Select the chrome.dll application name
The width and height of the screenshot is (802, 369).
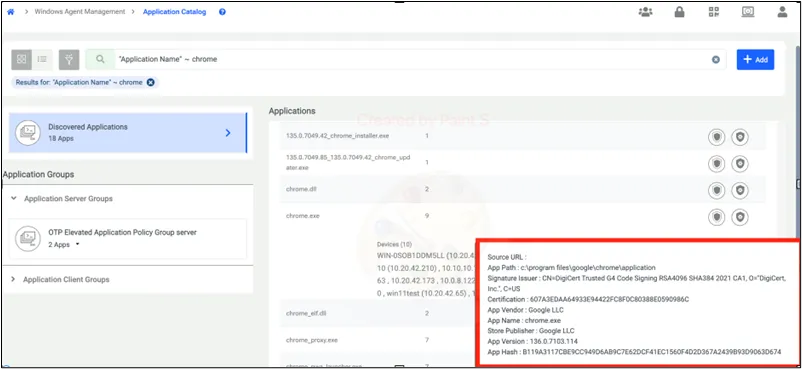click(302, 189)
